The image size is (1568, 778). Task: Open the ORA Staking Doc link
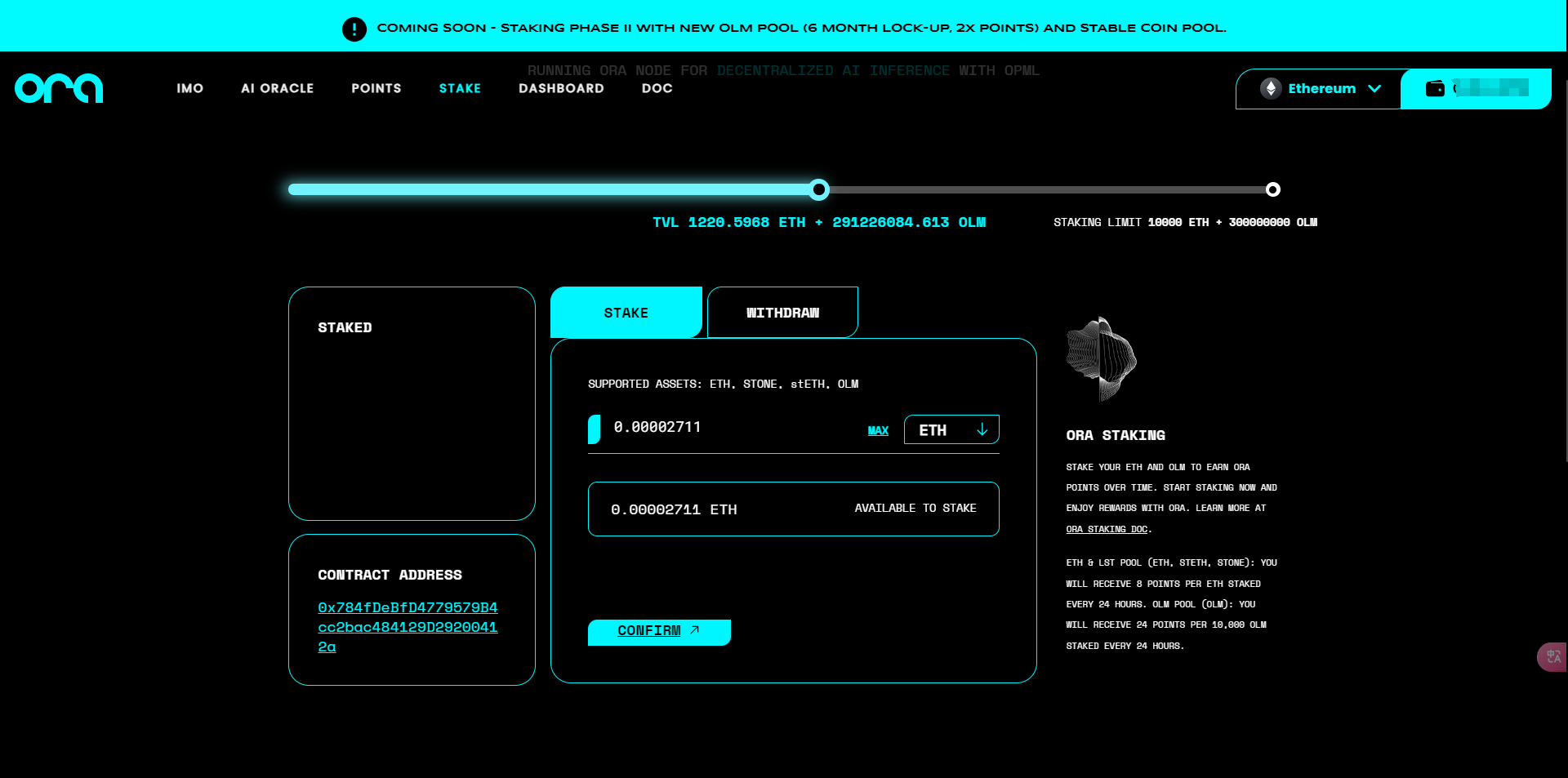click(x=1107, y=529)
